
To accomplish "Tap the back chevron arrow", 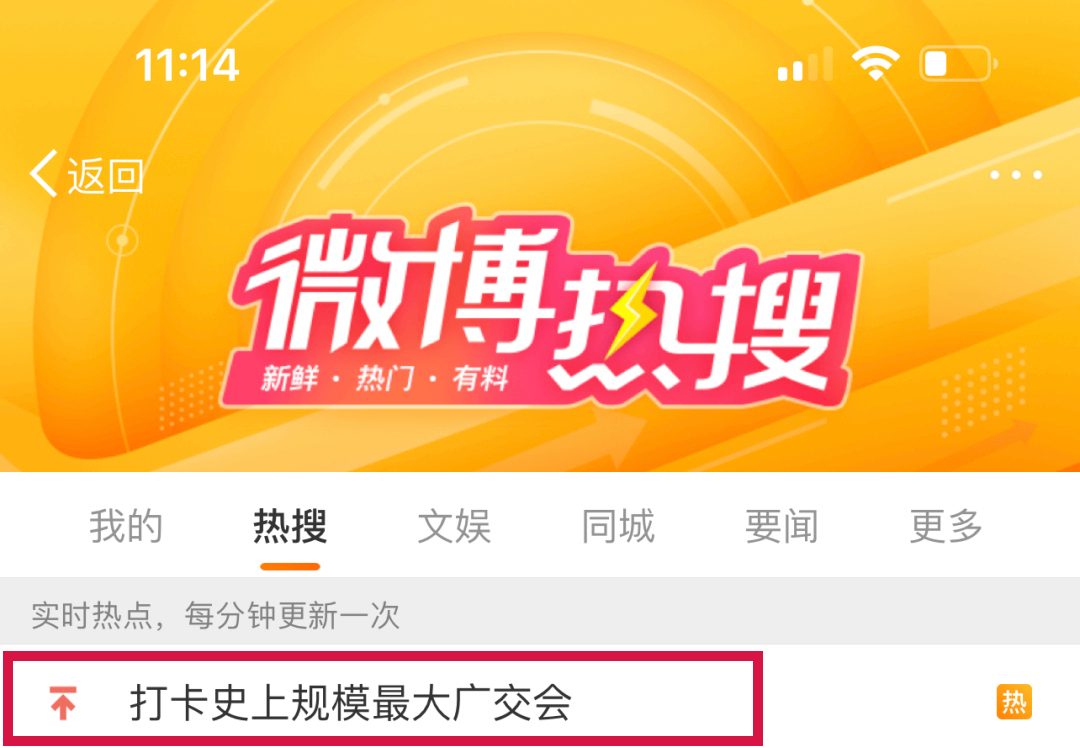I will tap(43, 174).
